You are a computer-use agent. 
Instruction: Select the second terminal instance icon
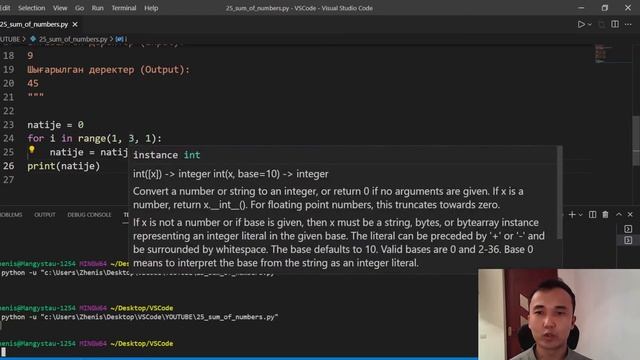tap(628, 240)
